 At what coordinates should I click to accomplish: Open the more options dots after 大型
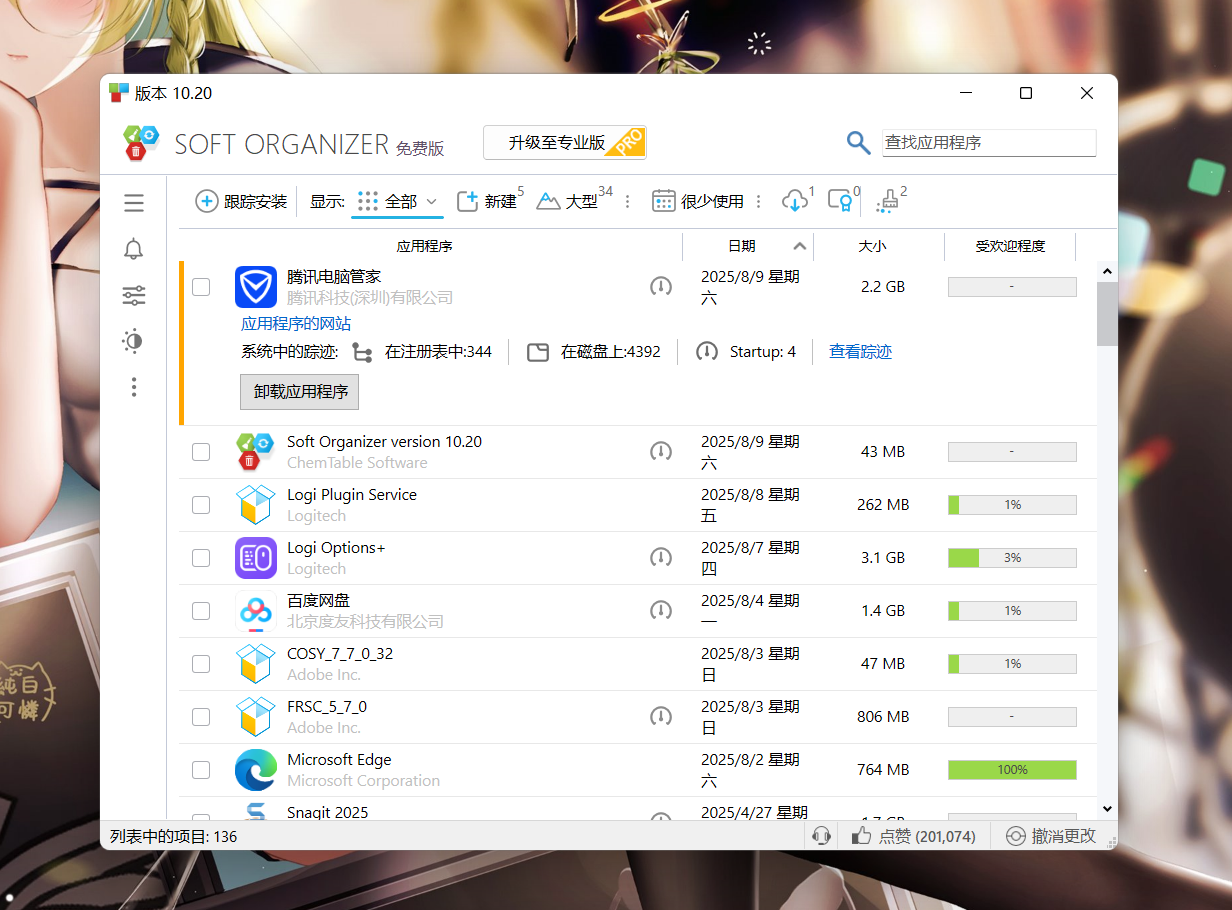point(628,201)
